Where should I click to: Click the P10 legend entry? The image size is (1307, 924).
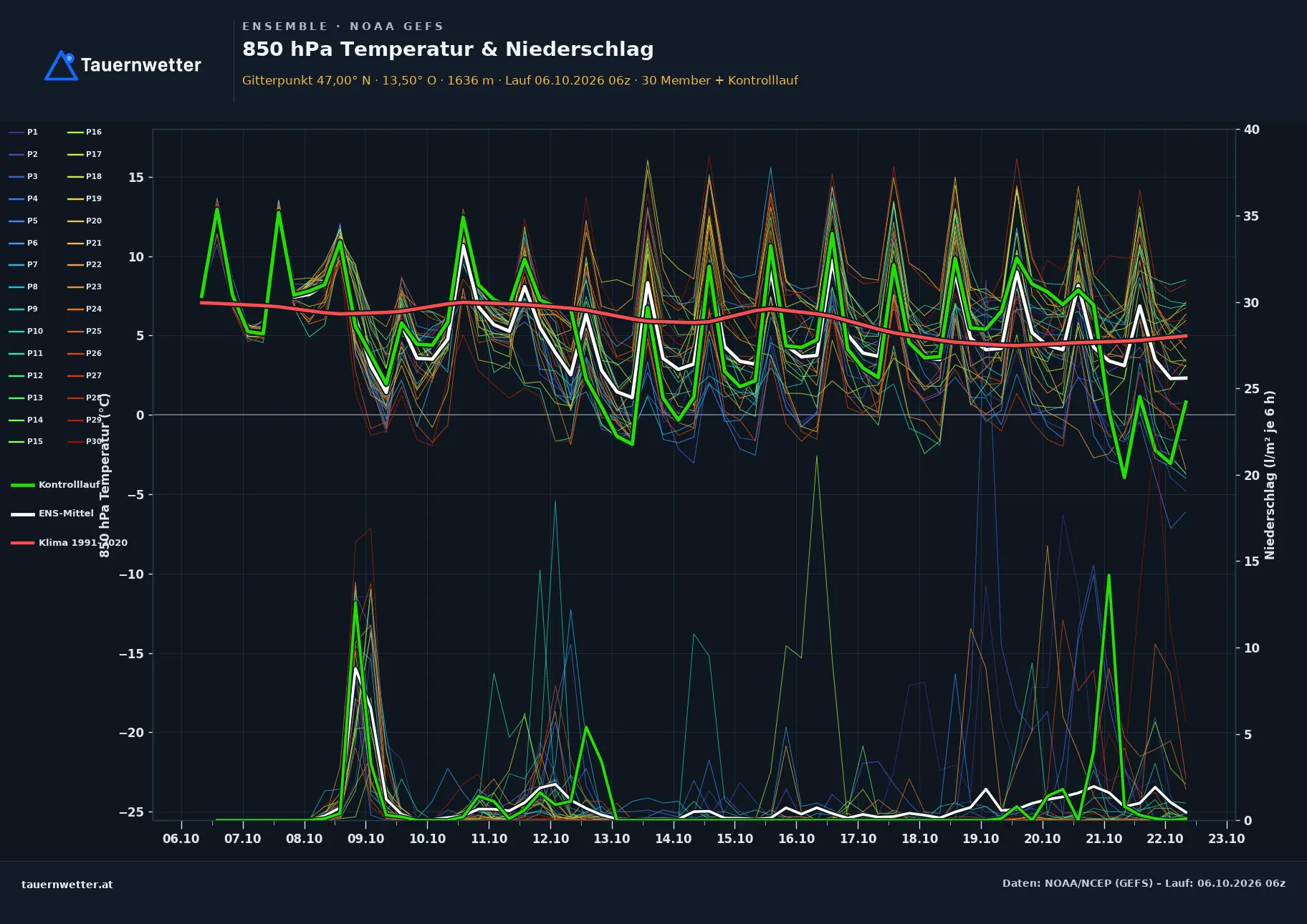(x=26, y=331)
